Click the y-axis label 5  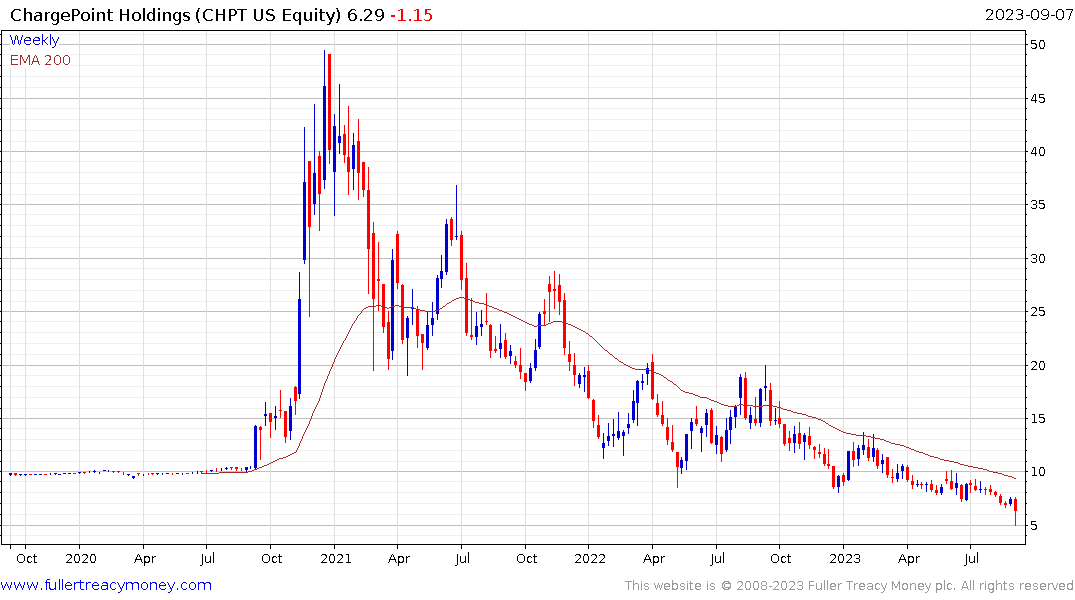click(1034, 525)
